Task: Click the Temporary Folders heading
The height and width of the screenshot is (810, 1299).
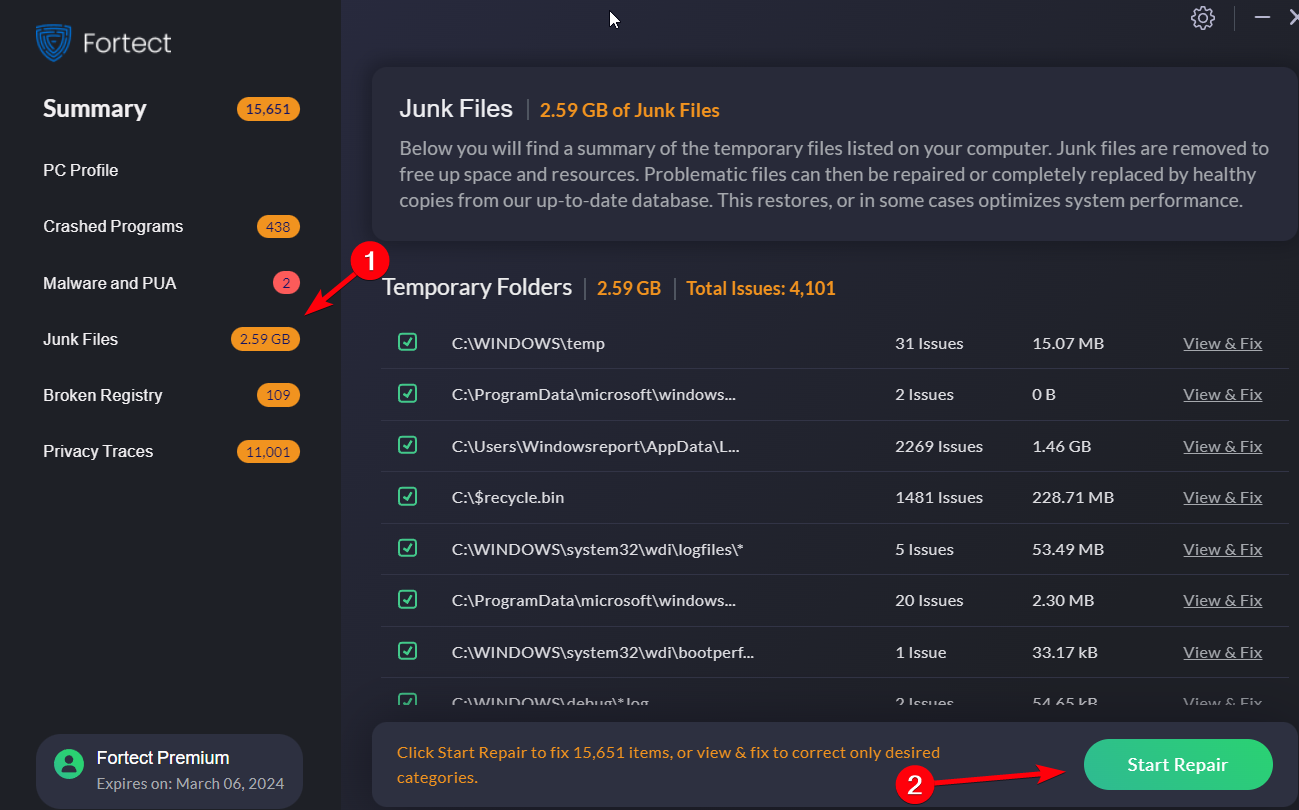Action: click(477, 288)
